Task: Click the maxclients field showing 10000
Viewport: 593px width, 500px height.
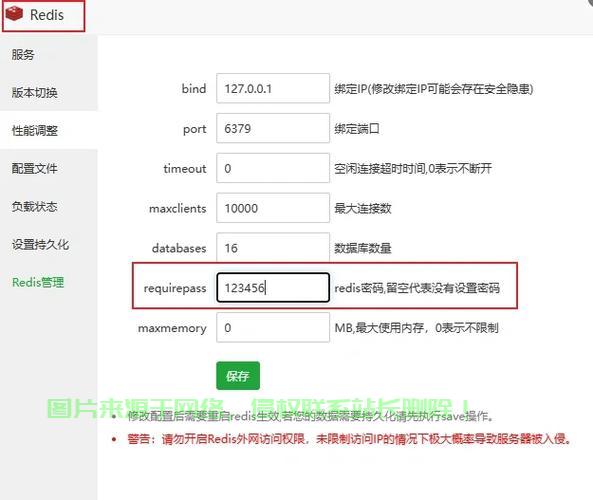Action: coord(273,208)
